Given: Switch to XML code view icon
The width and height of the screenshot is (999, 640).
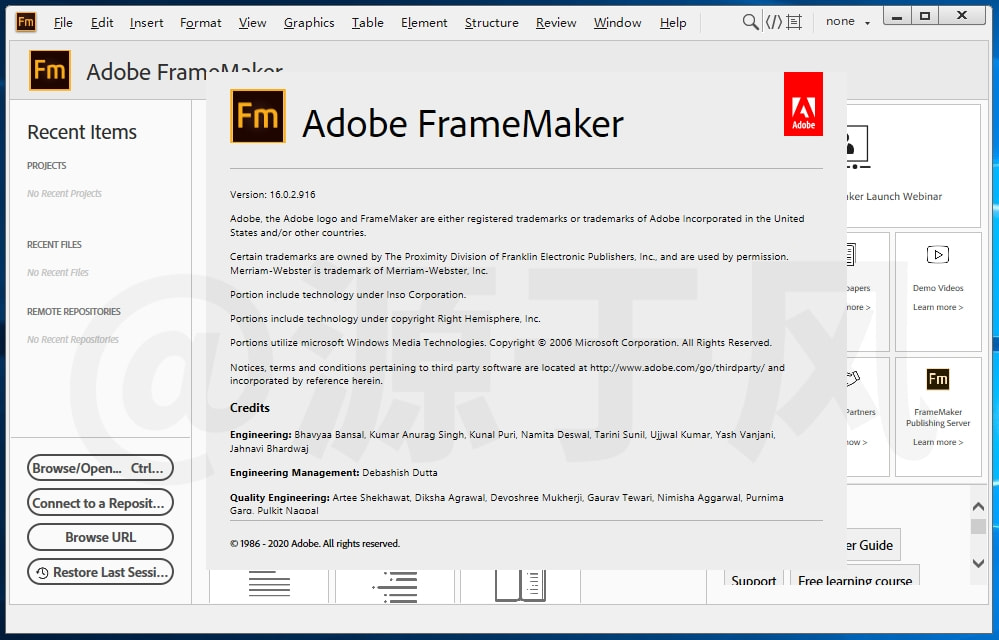Looking at the screenshot, I should (773, 22).
